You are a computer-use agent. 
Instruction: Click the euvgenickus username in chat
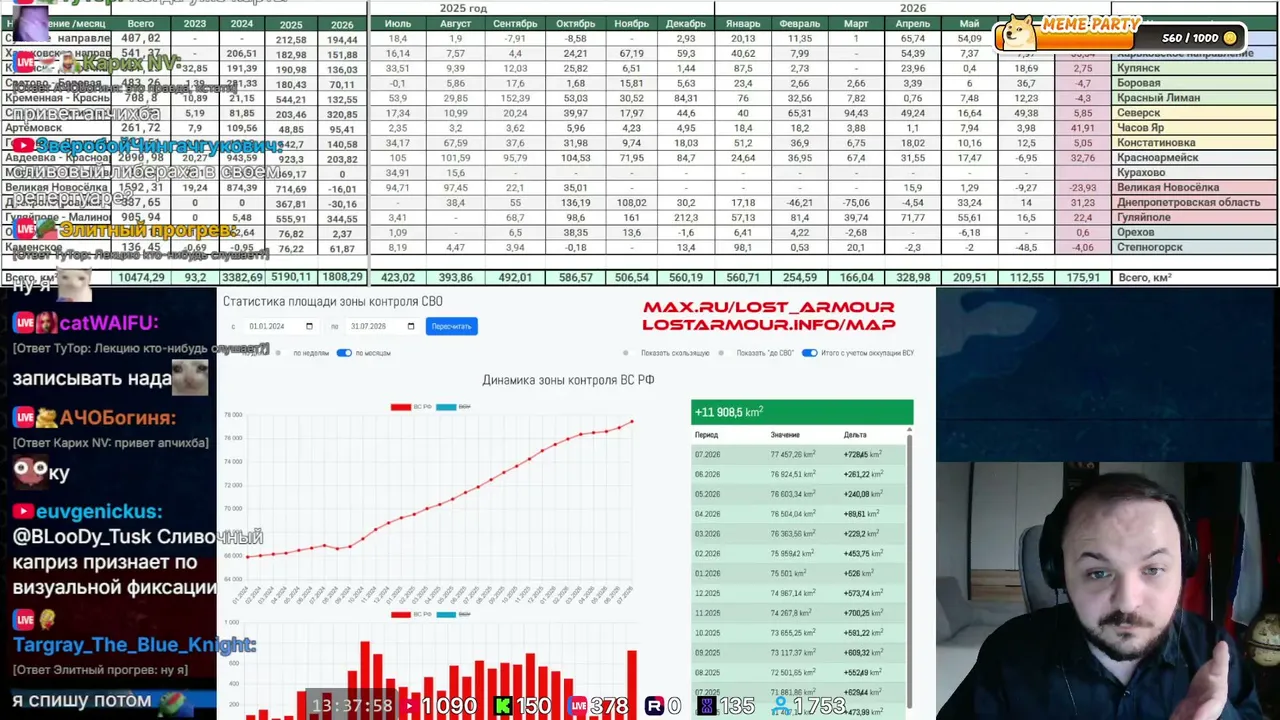tap(99, 512)
